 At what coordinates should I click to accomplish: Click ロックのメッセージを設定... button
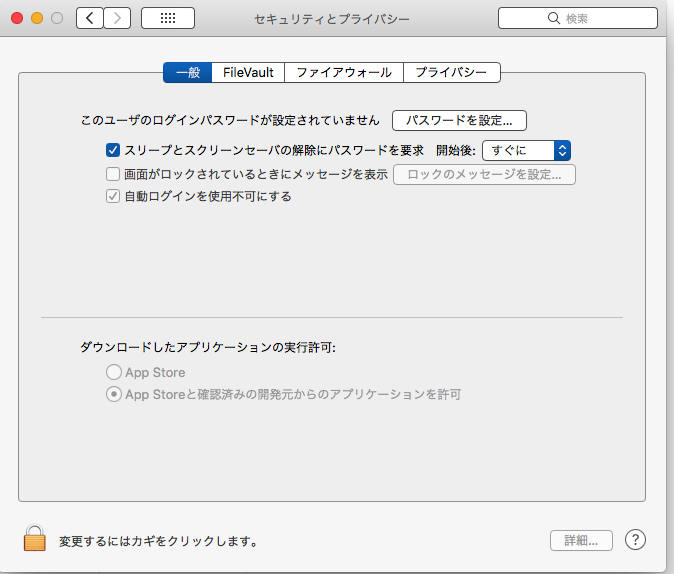(484, 175)
